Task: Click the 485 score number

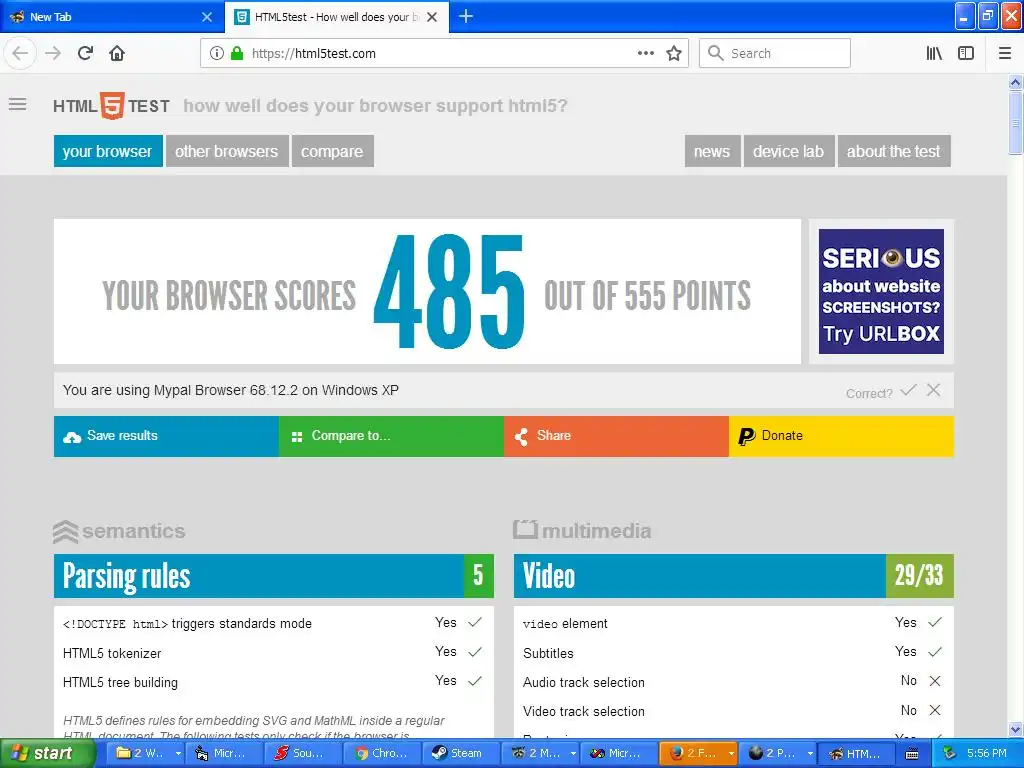Action: (x=449, y=291)
